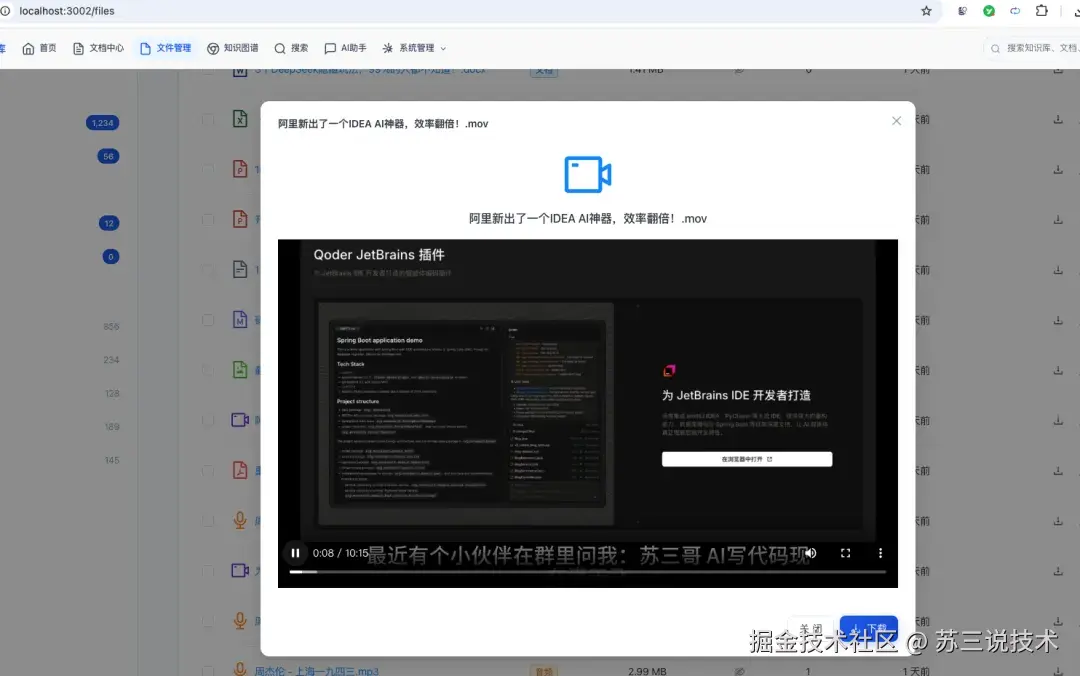Click the site info icon beside the URL
1080x676 pixels.
(x=6, y=11)
